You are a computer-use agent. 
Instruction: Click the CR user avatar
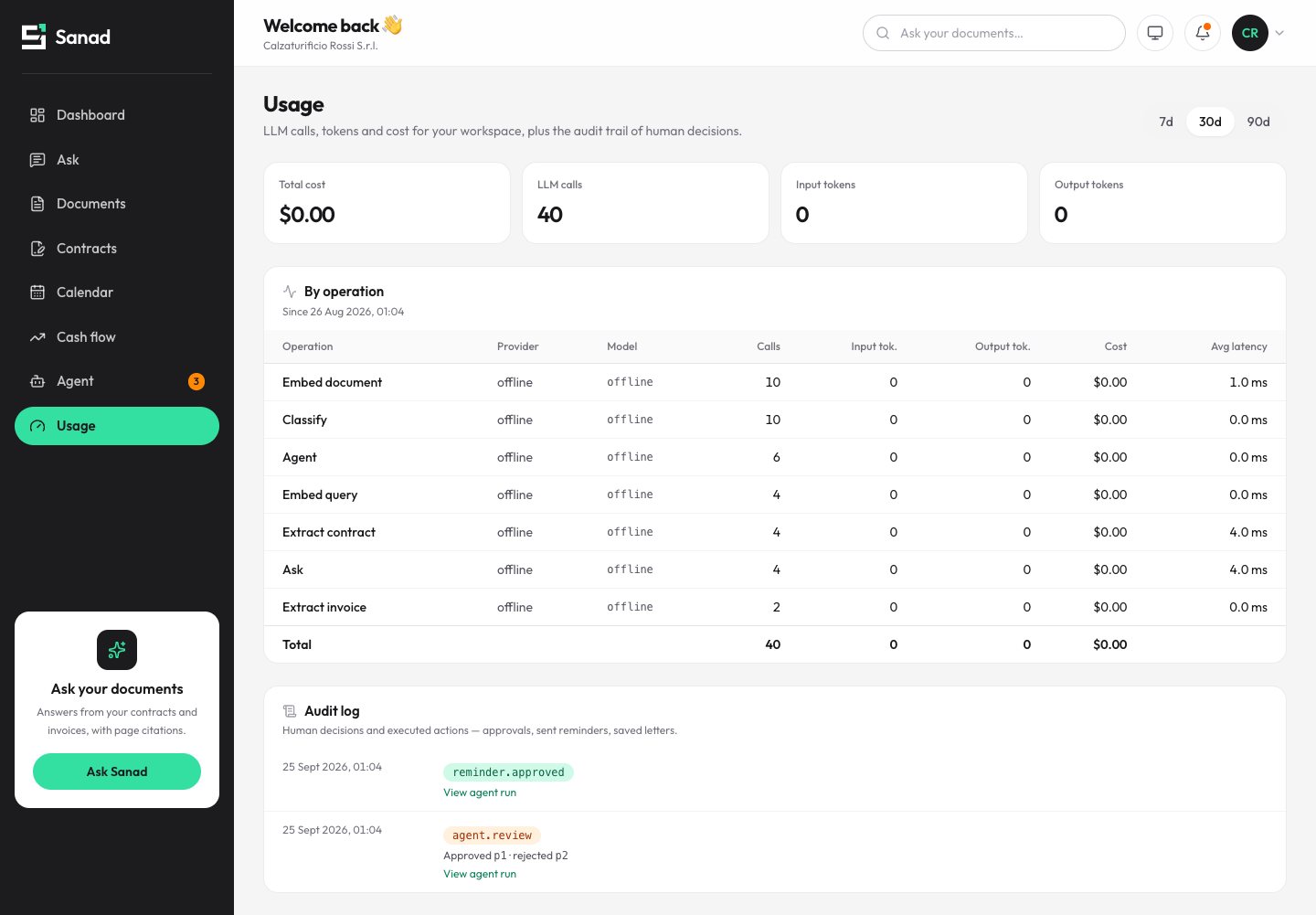1250,33
